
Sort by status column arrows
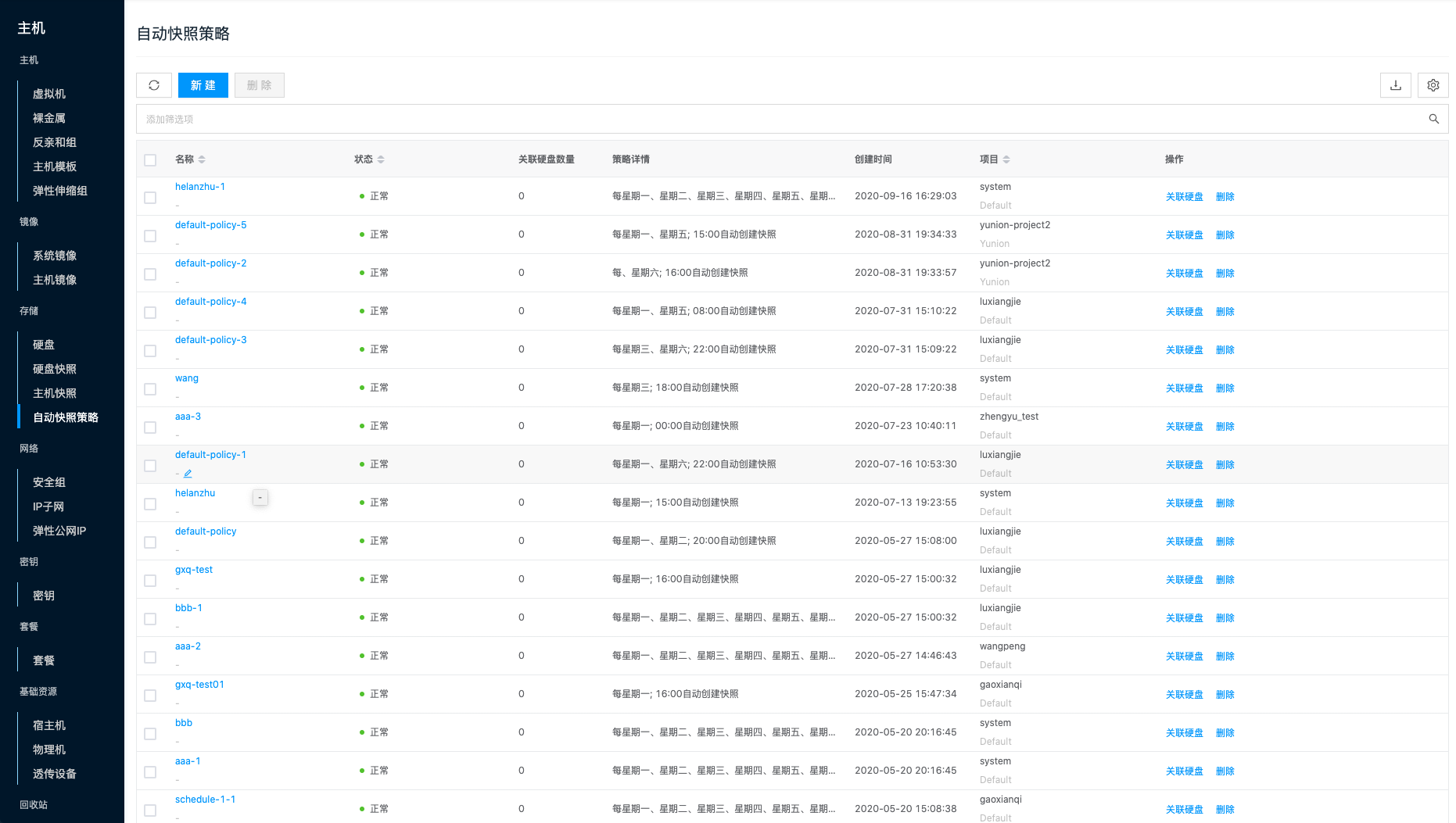[x=381, y=159]
